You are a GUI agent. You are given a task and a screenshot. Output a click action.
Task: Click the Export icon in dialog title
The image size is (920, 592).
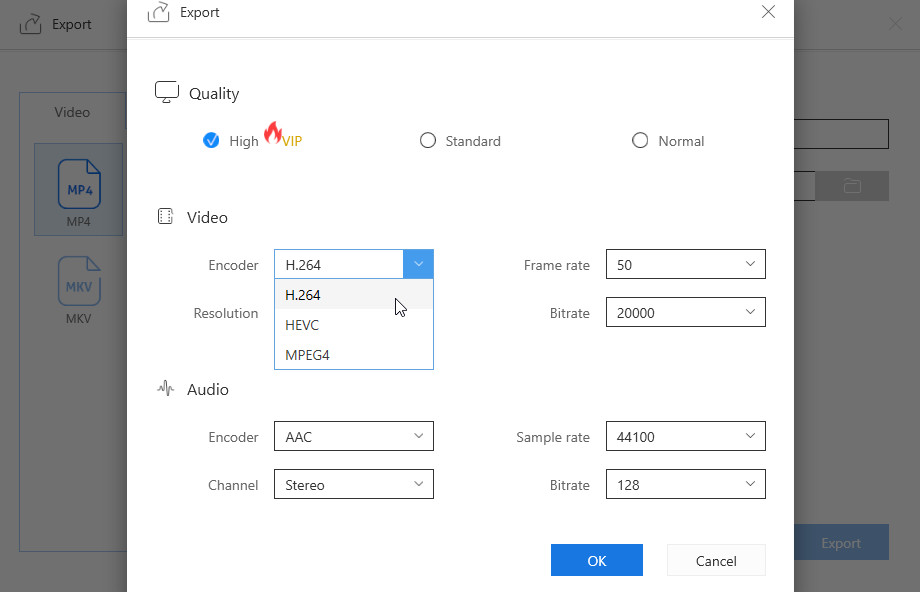[158, 13]
